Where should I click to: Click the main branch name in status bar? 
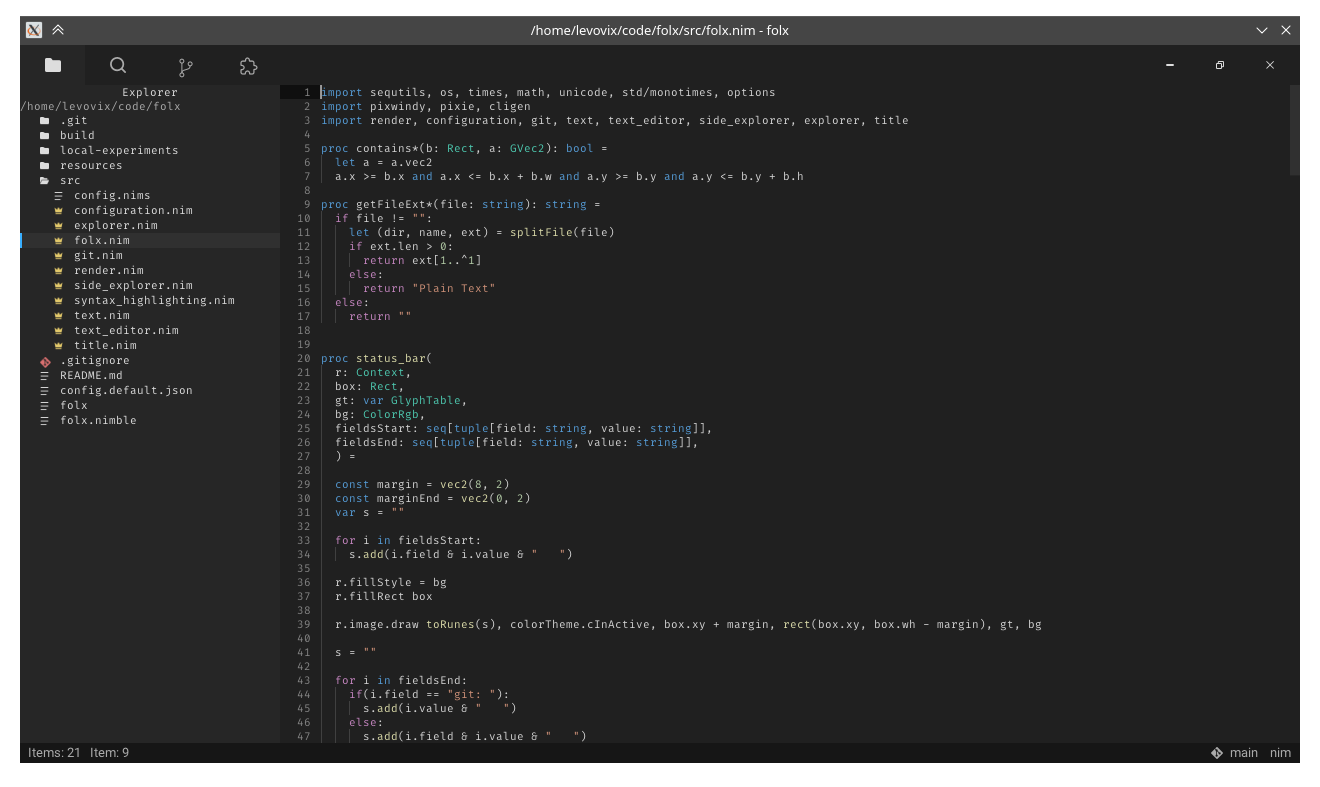[x=1244, y=753]
